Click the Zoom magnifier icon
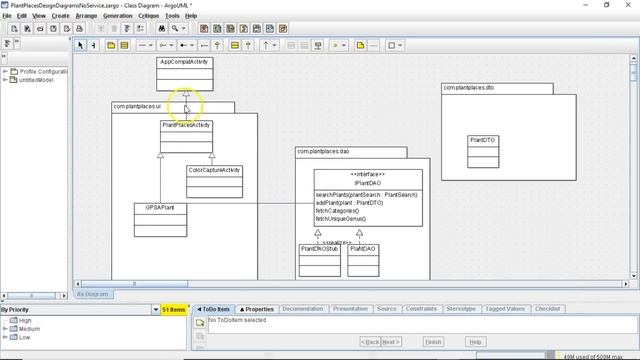Screen dimensions: 640x360 [175, 29]
